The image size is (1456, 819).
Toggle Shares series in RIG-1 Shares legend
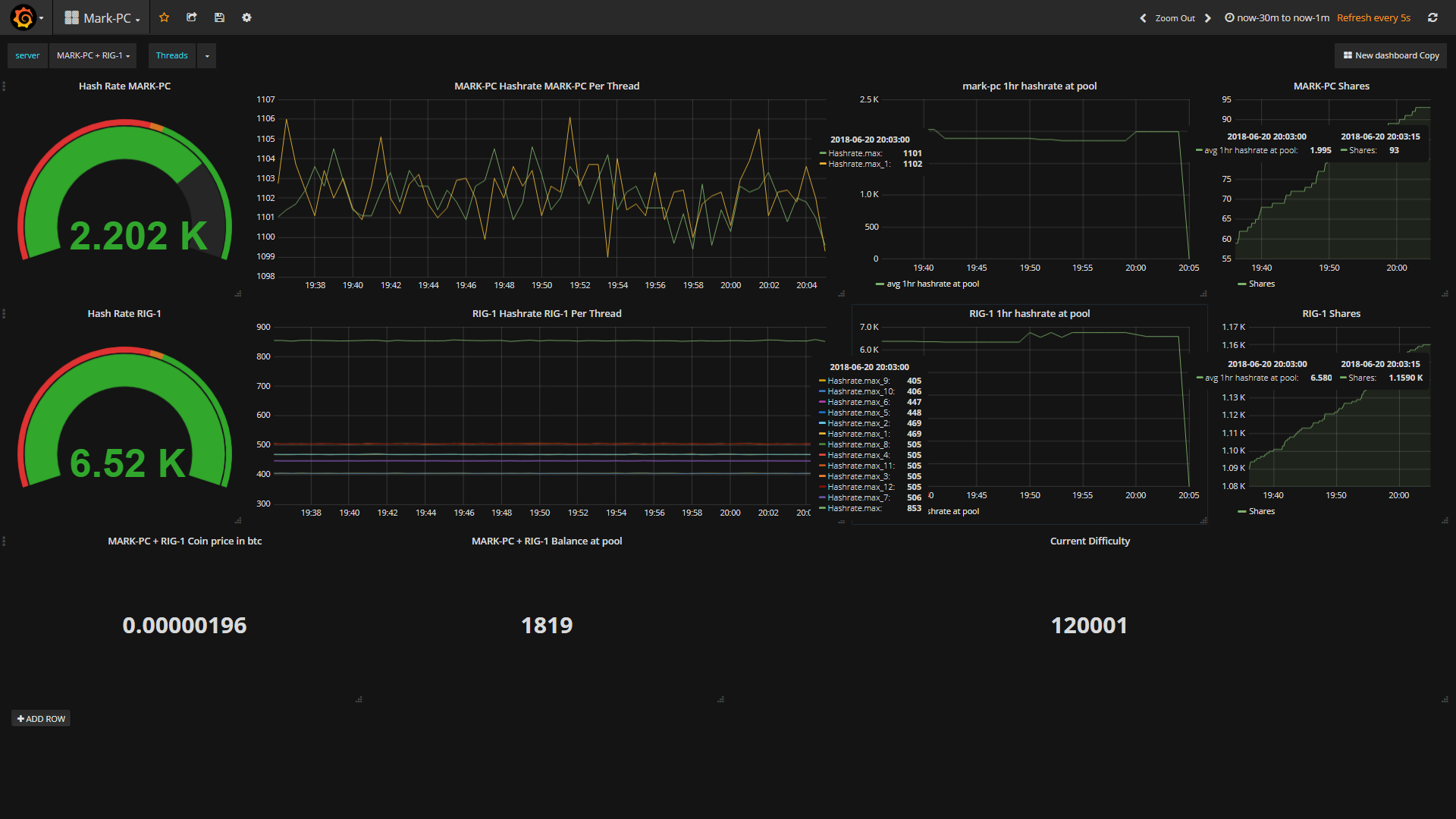click(x=1261, y=511)
